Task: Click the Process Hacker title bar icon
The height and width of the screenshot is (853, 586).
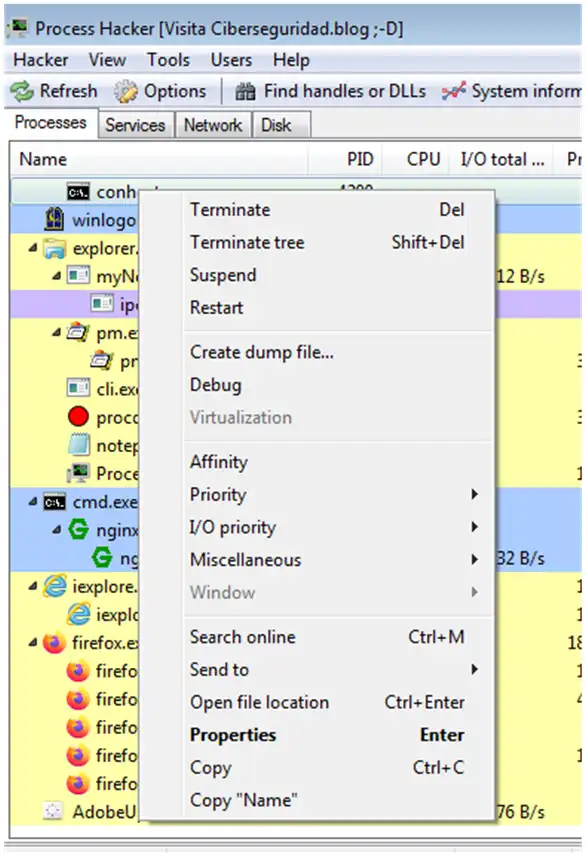Action: (17, 27)
